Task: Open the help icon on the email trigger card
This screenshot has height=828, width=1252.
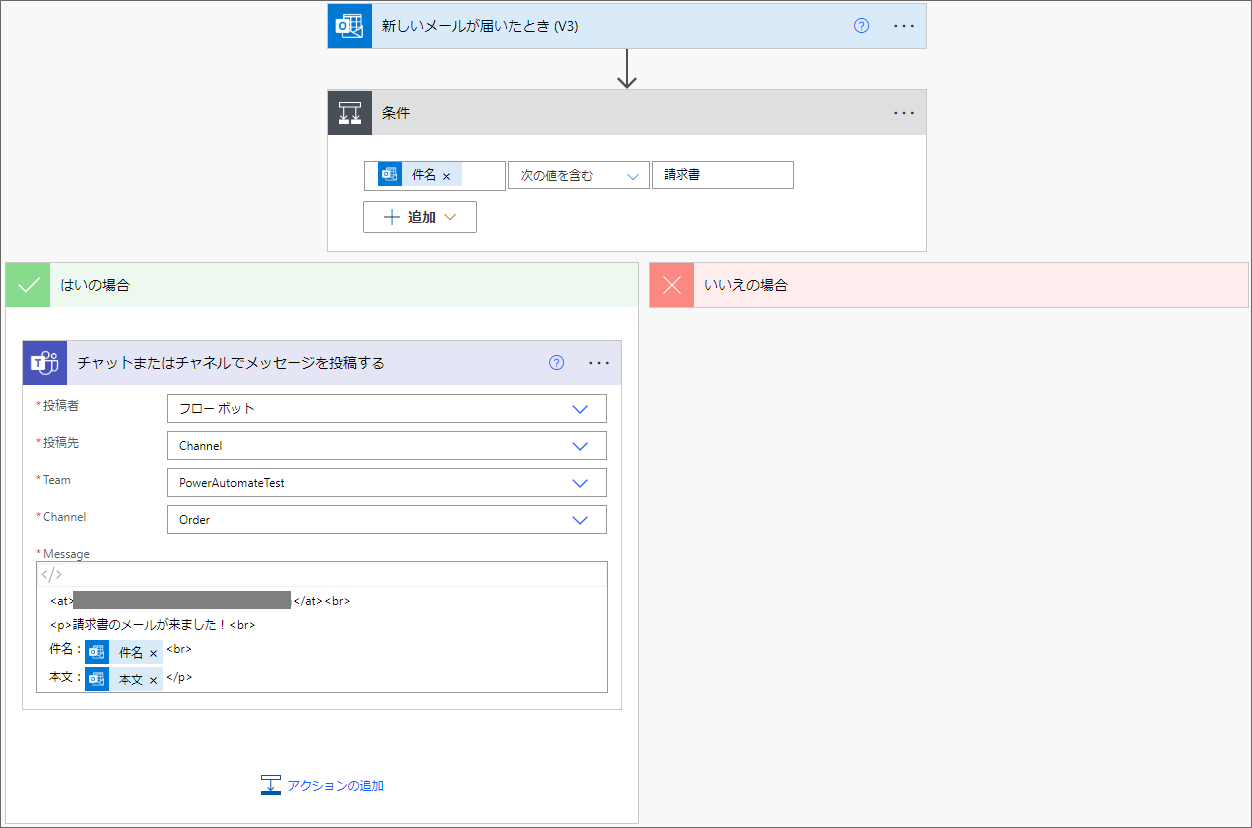Action: click(x=861, y=26)
